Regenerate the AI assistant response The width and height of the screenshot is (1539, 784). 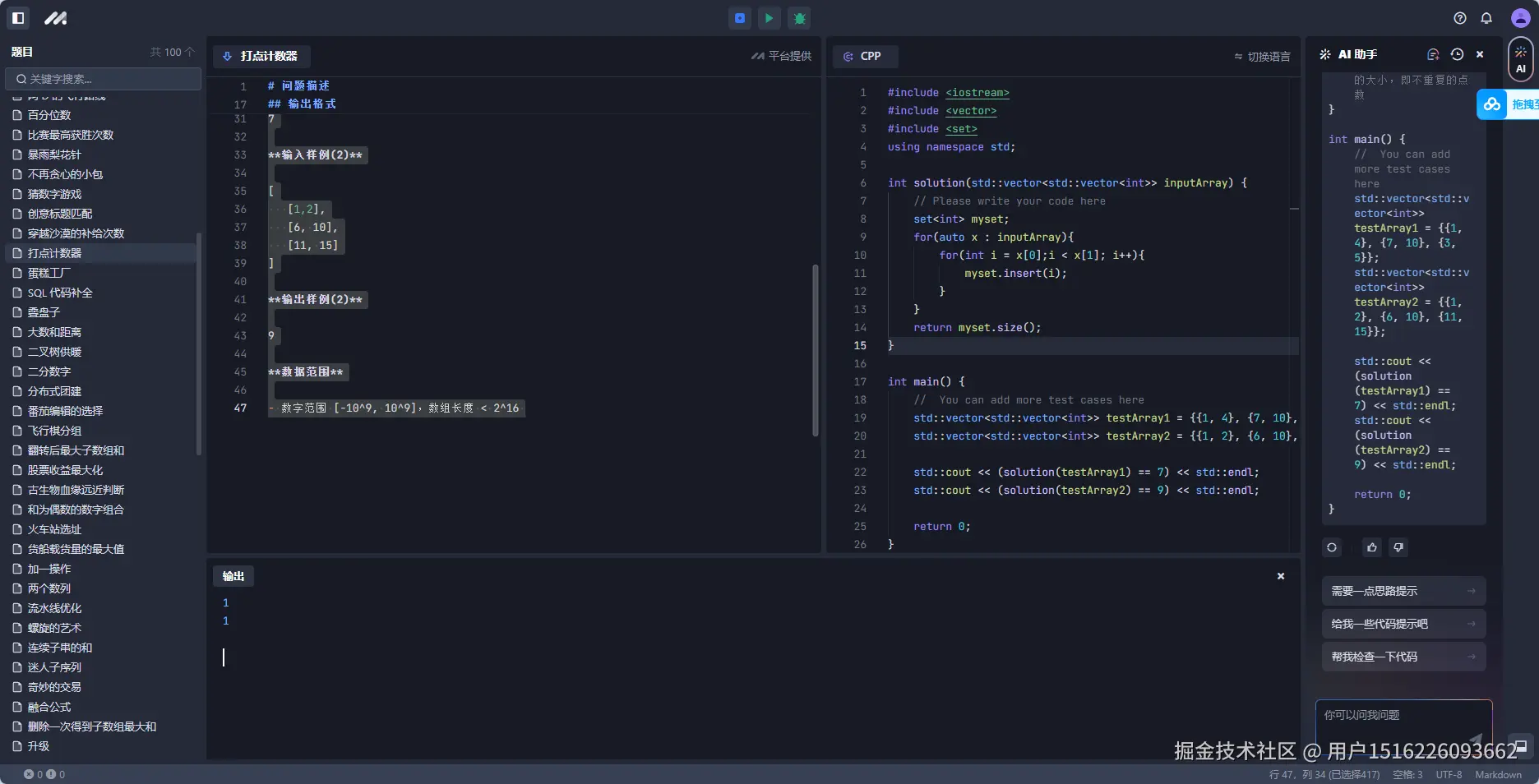point(1332,547)
